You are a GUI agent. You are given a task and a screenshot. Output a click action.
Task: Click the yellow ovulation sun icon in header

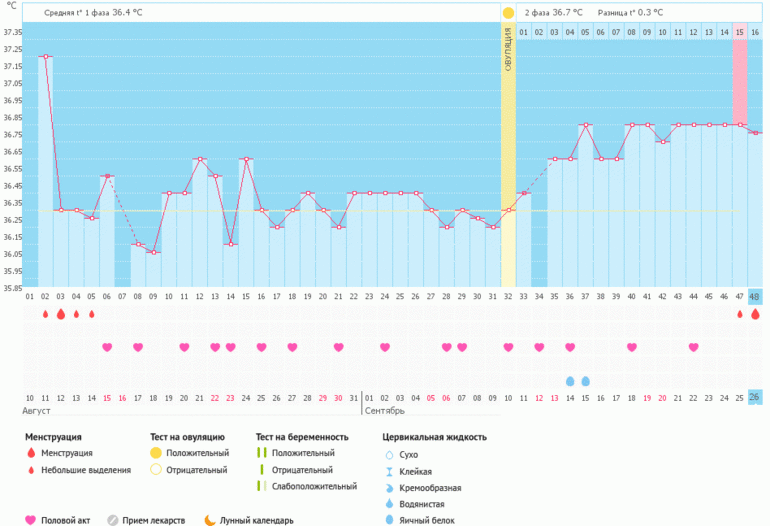click(508, 13)
